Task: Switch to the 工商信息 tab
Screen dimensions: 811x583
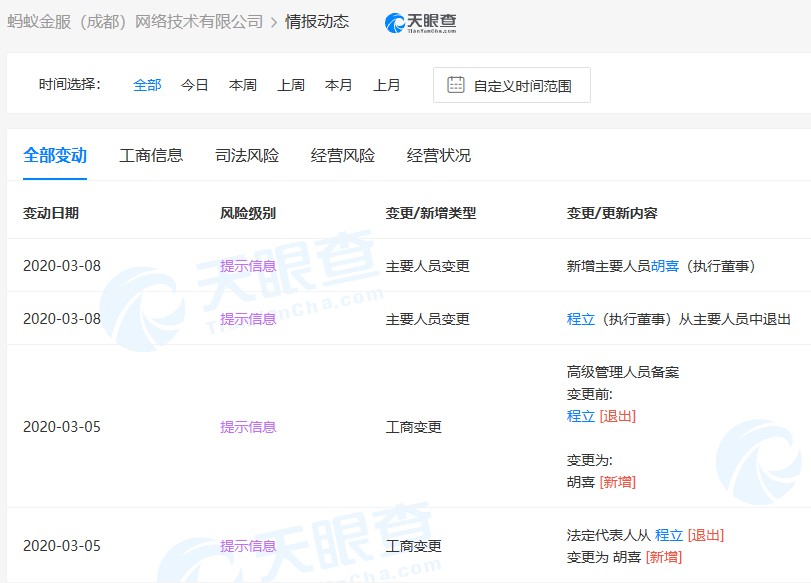Action: point(151,155)
